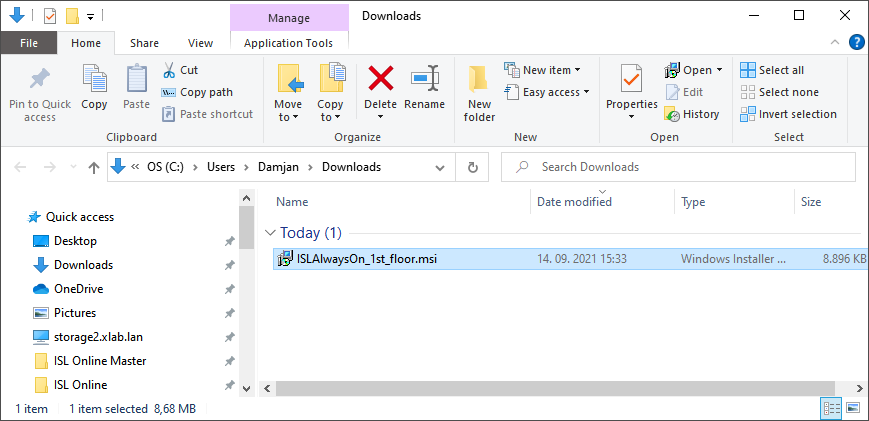Viewport: 869px width, 421px height.
Task: Click the Delete red X icon
Action: tap(380, 79)
